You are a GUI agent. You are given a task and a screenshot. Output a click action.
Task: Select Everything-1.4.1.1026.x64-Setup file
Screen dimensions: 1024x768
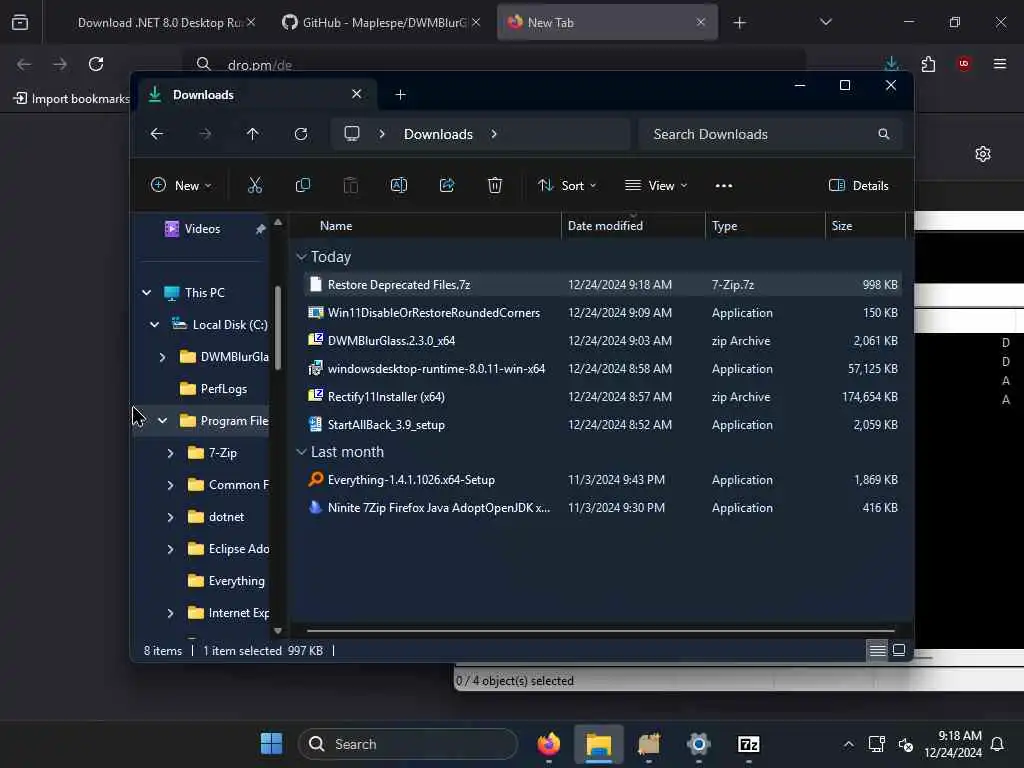coord(603,480)
